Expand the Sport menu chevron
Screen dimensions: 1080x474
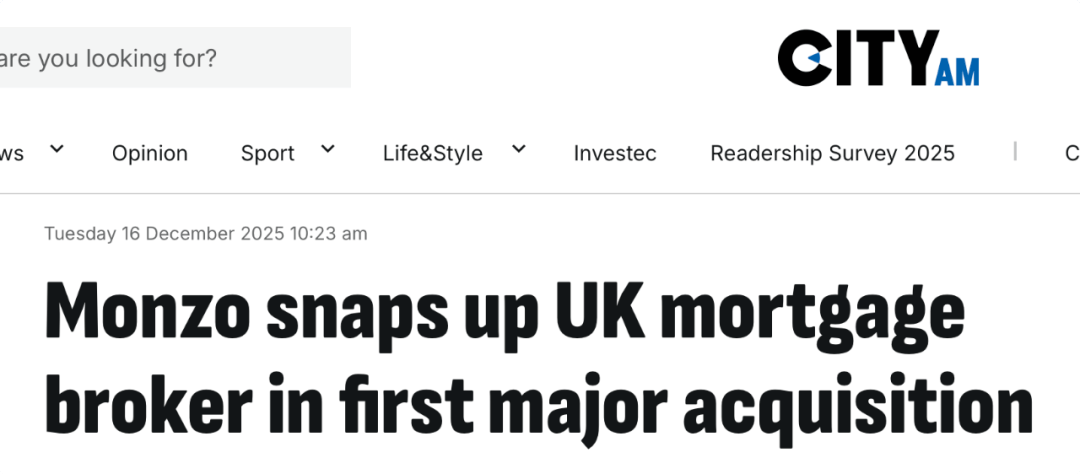[x=327, y=150]
